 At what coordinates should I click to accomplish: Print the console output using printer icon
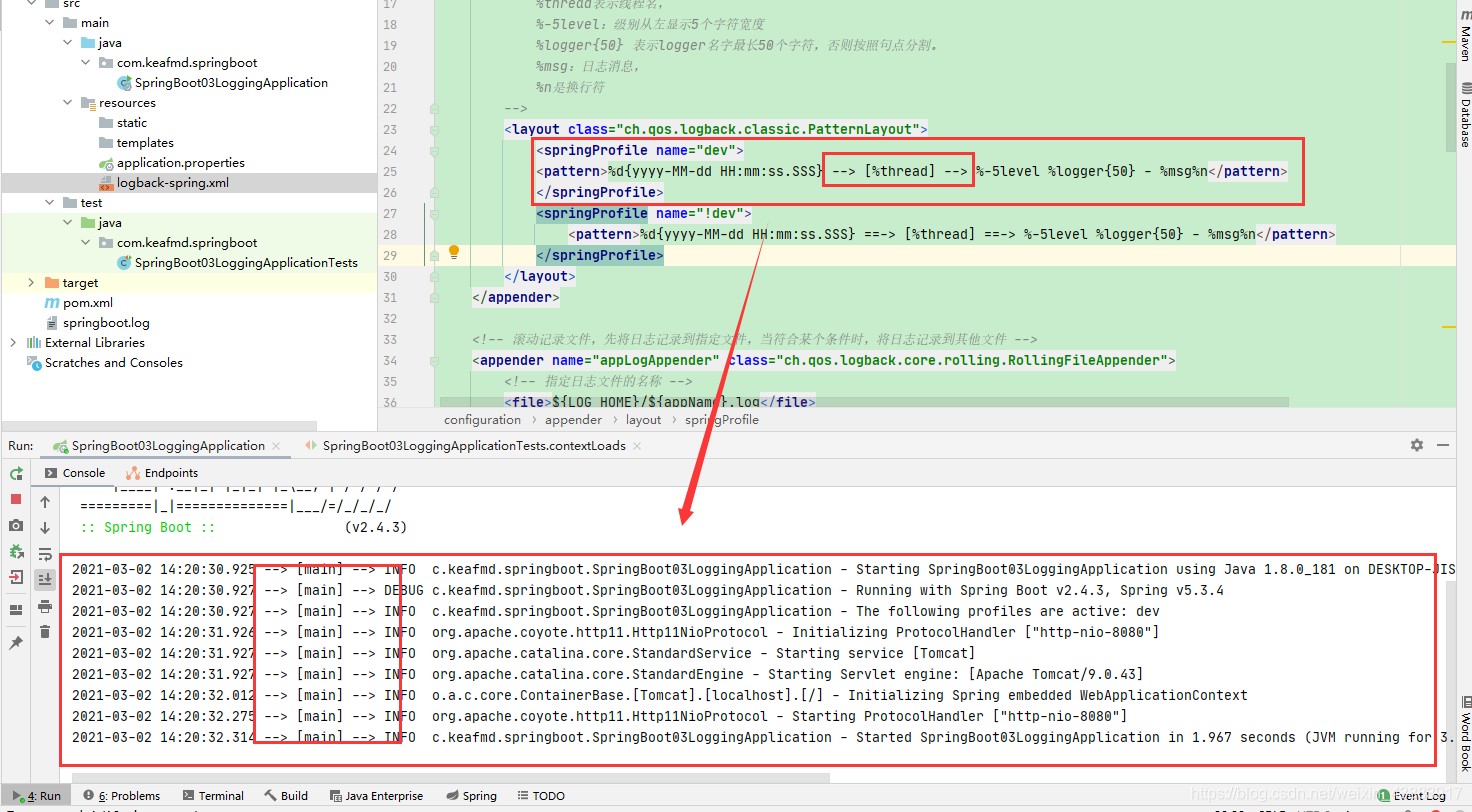pos(45,606)
